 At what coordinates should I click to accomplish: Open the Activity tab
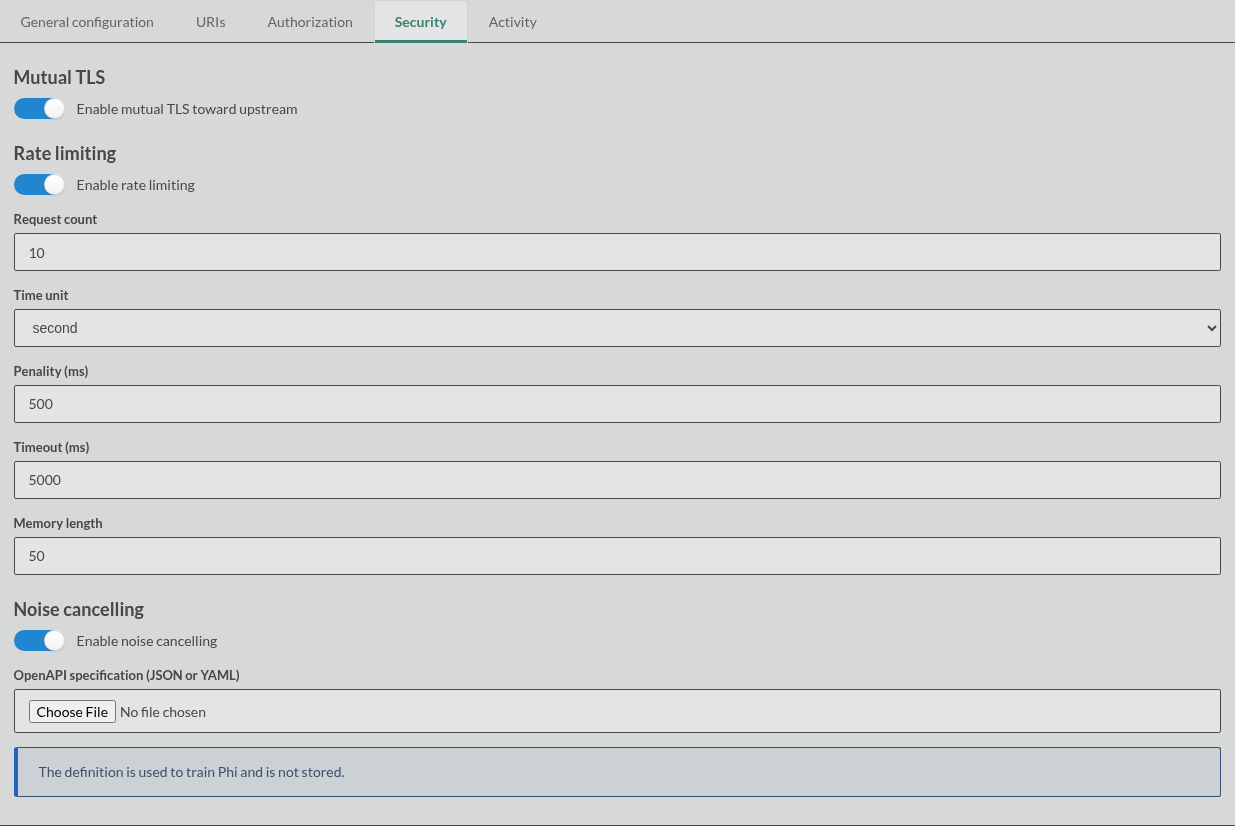[513, 22]
